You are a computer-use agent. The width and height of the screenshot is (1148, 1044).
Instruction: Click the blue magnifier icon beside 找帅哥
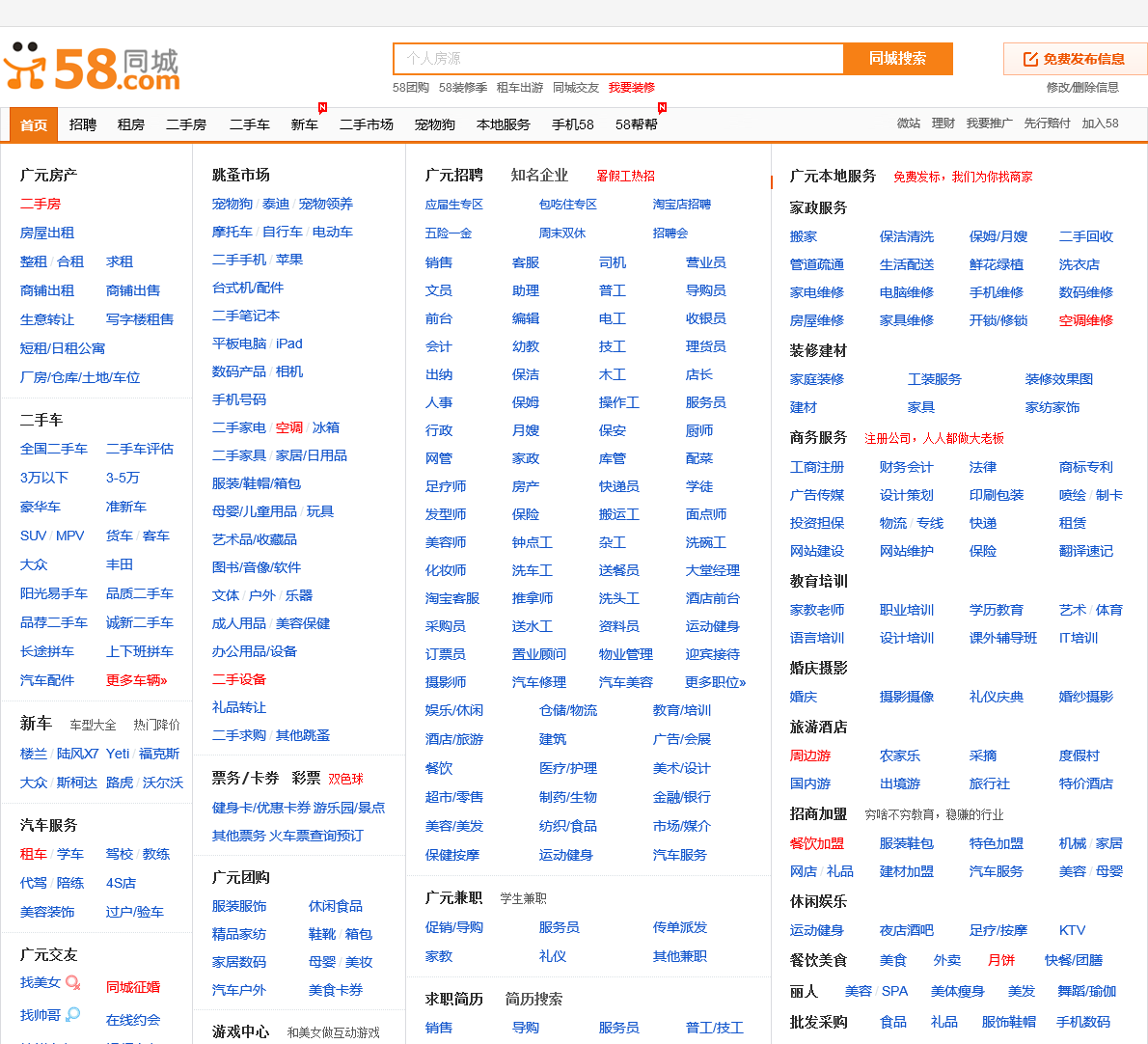(72, 1015)
